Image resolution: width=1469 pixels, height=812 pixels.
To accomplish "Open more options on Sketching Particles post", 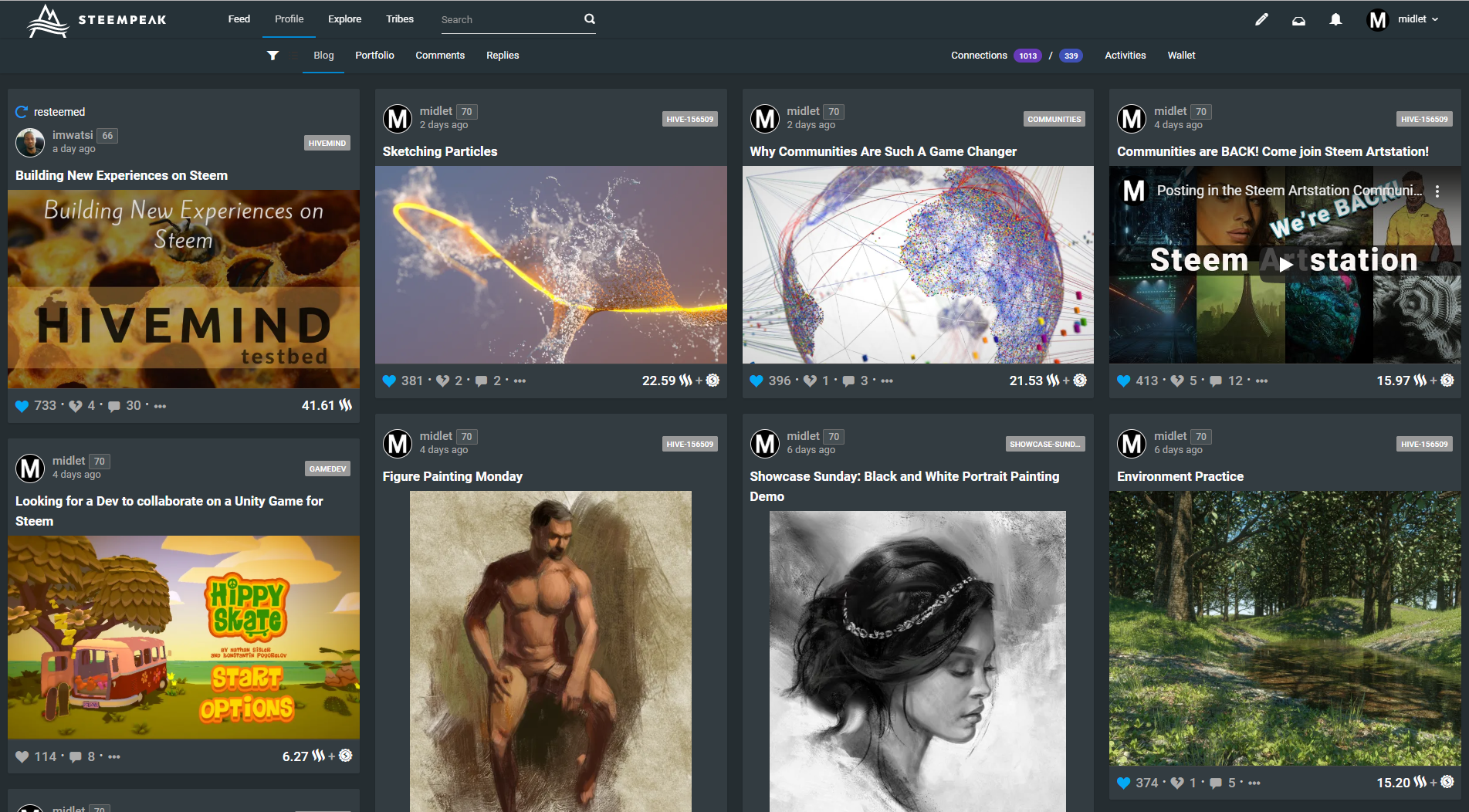I will click(x=520, y=381).
